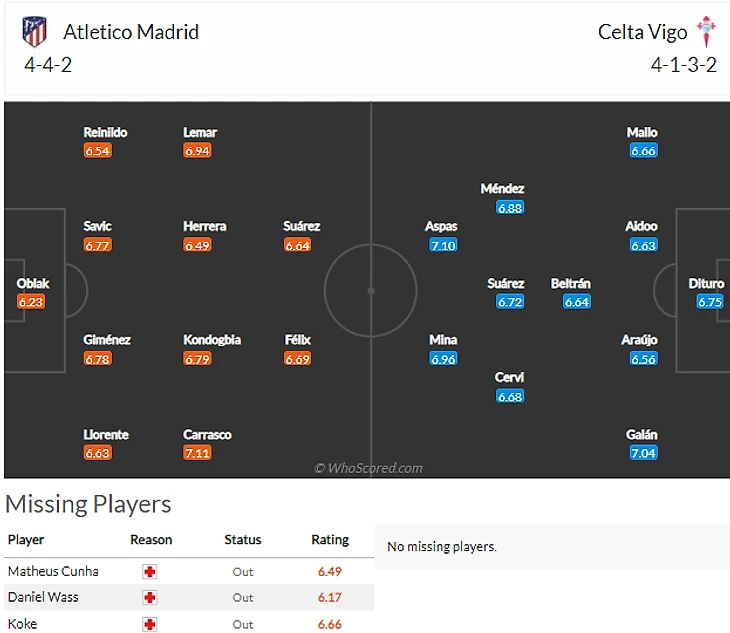Open the Celta Vigo team name link
The image size is (730, 633).
coord(642,32)
